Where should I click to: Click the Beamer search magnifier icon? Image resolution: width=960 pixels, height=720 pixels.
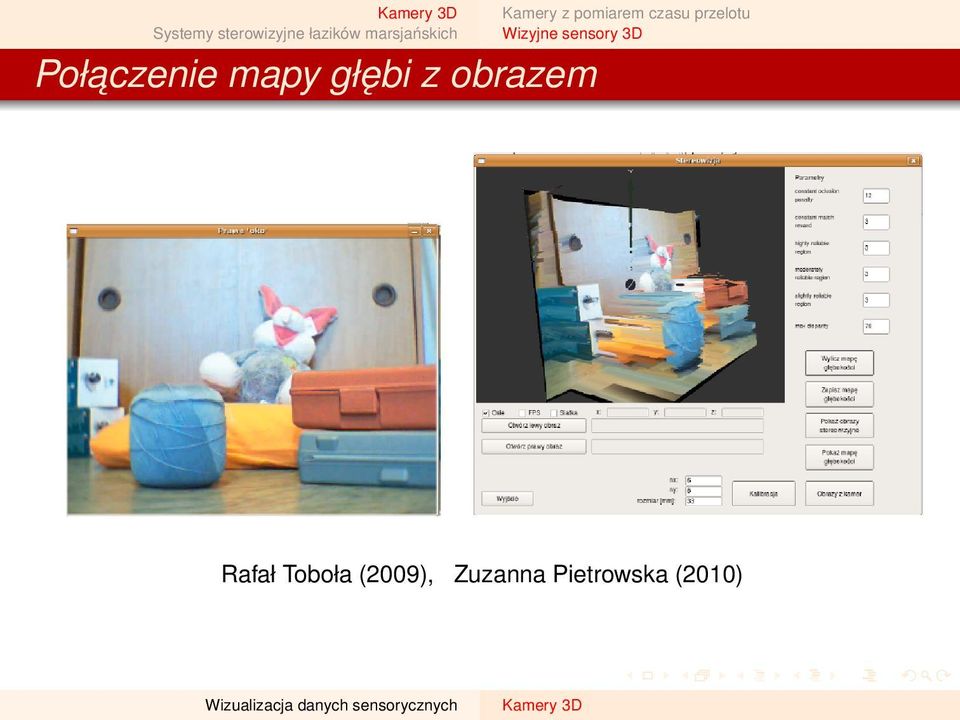(926, 676)
